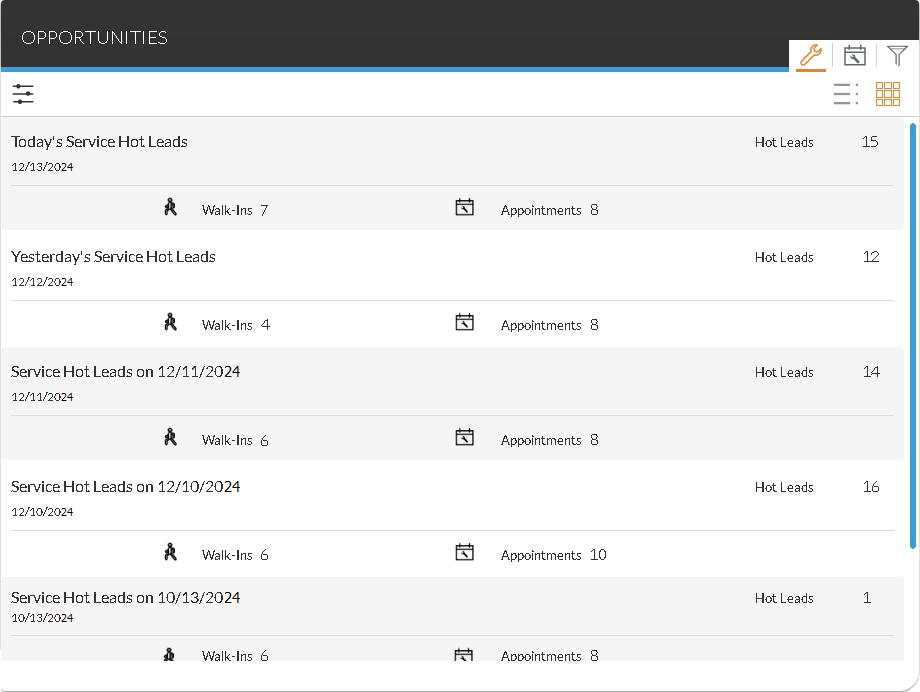Screen dimensions: 920x692
Task: Switch to list view layout
Action: tap(845, 94)
